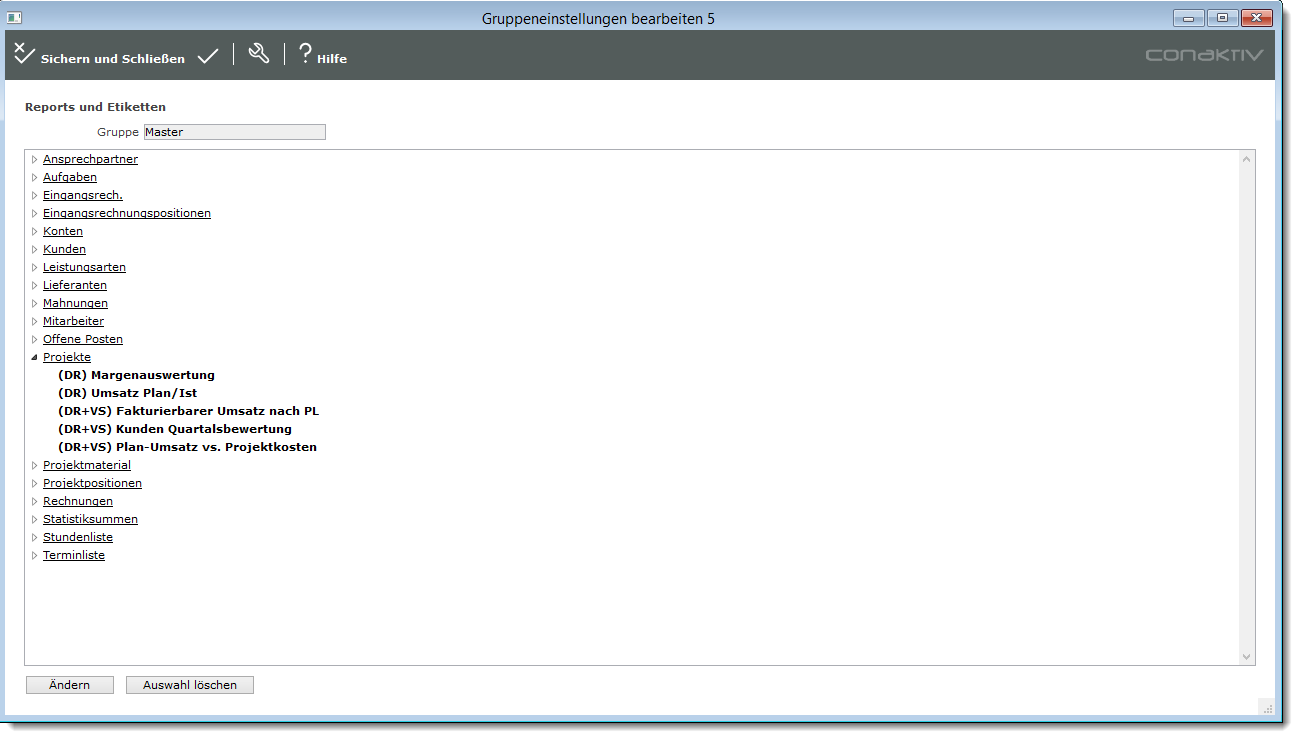The width and height of the screenshot is (1298, 738).
Task: Click the checkmark save icon in toolbar
Action: pyautogui.click(x=208, y=57)
